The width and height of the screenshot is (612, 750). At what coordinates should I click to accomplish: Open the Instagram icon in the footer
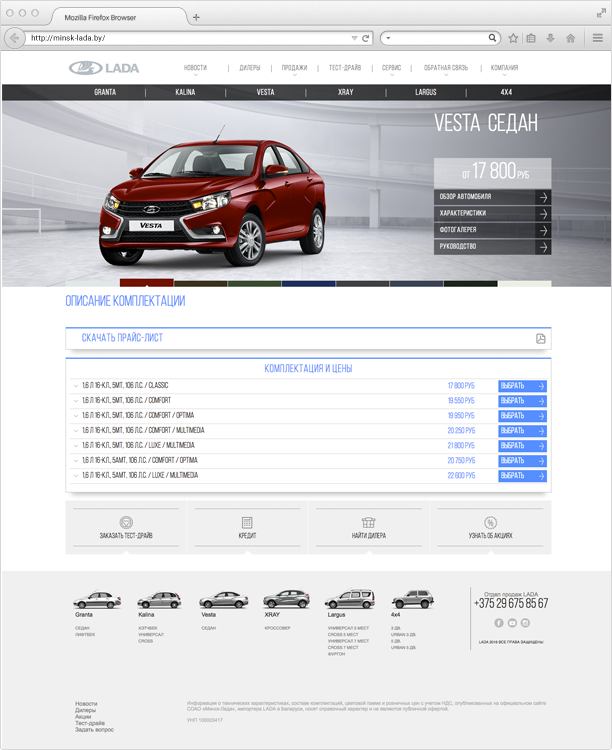tap(525, 623)
